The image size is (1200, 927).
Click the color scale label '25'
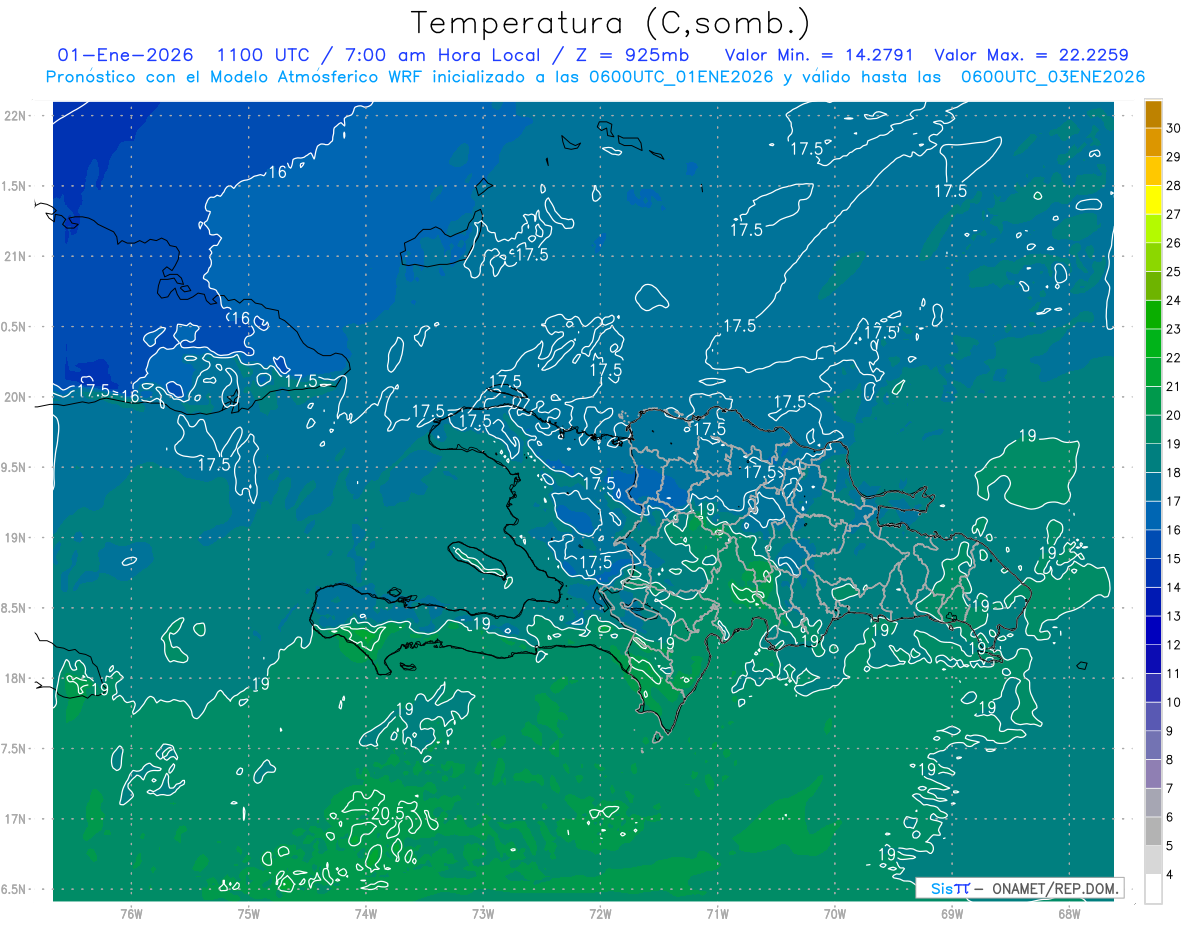[1174, 271]
